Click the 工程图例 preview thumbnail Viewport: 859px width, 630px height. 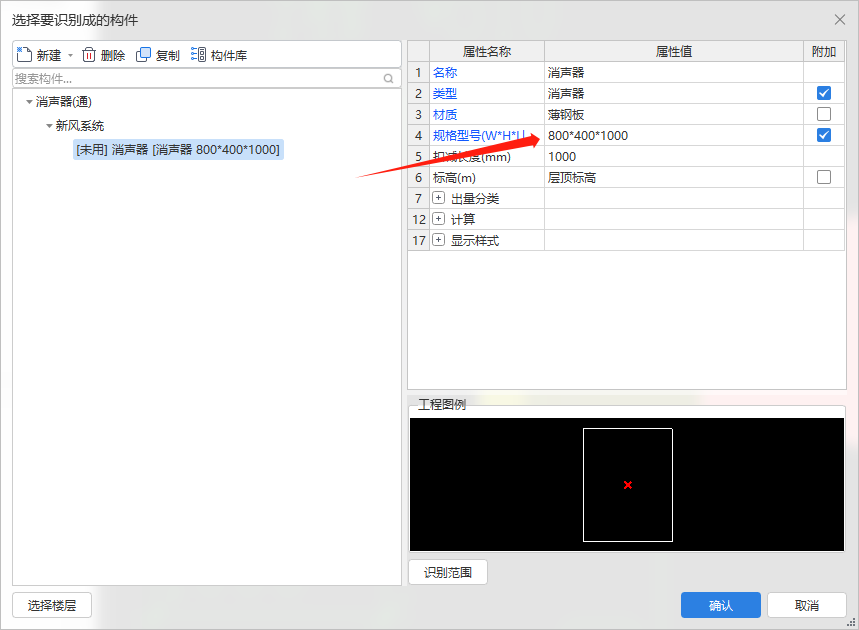pos(627,484)
